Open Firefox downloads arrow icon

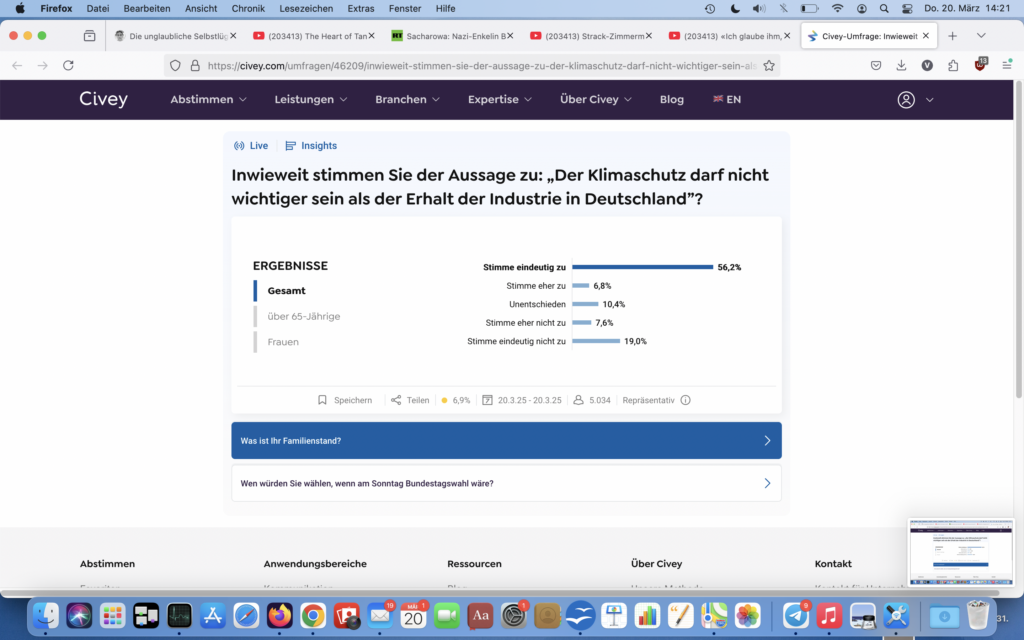click(x=901, y=65)
